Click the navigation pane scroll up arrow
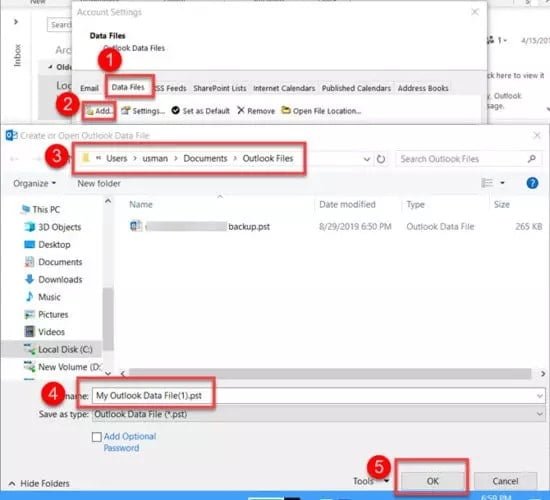The height and width of the screenshot is (500, 550). [x=108, y=201]
